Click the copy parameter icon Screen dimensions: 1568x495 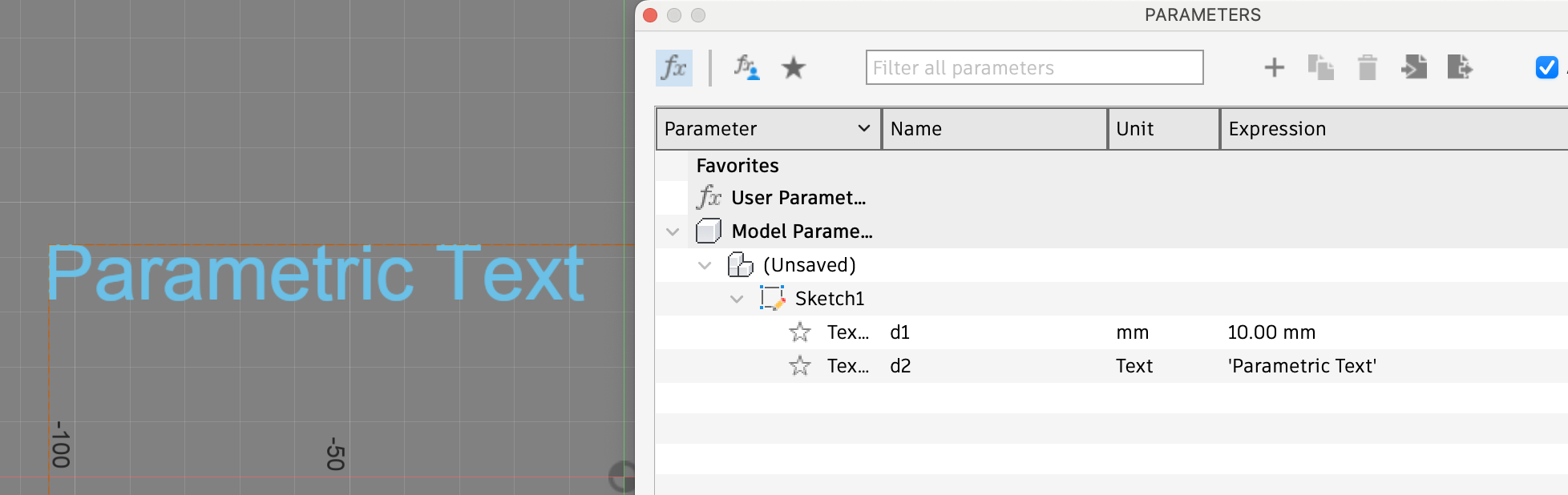coord(1320,68)
